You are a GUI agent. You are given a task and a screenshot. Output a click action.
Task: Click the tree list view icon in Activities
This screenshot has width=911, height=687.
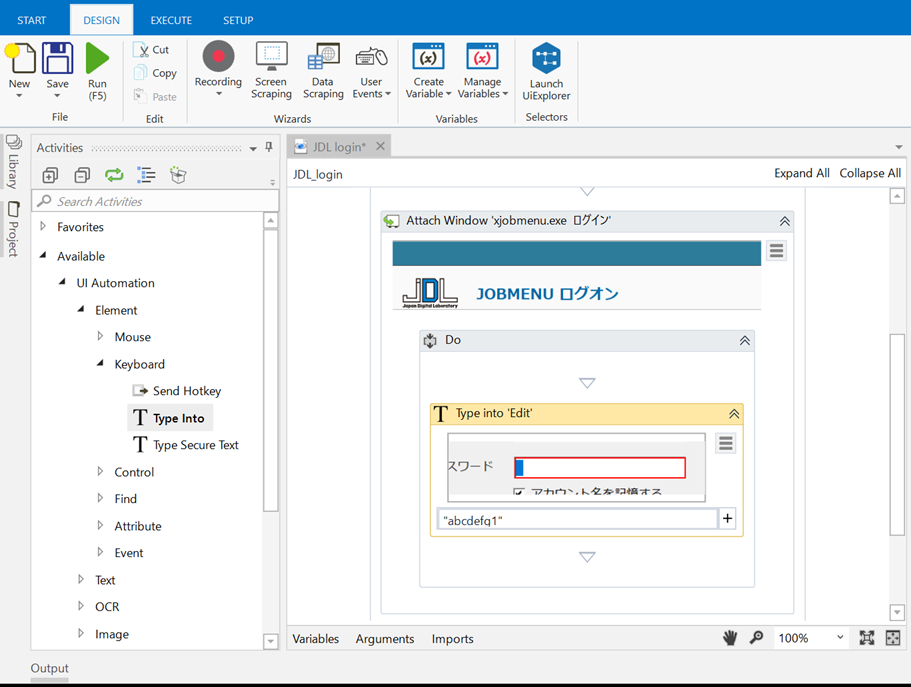pyautogui.click(x=146, y=175)
